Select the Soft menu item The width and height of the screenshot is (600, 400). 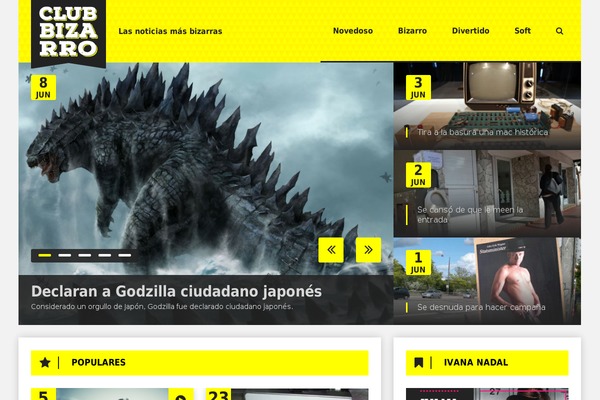[522, 31]
